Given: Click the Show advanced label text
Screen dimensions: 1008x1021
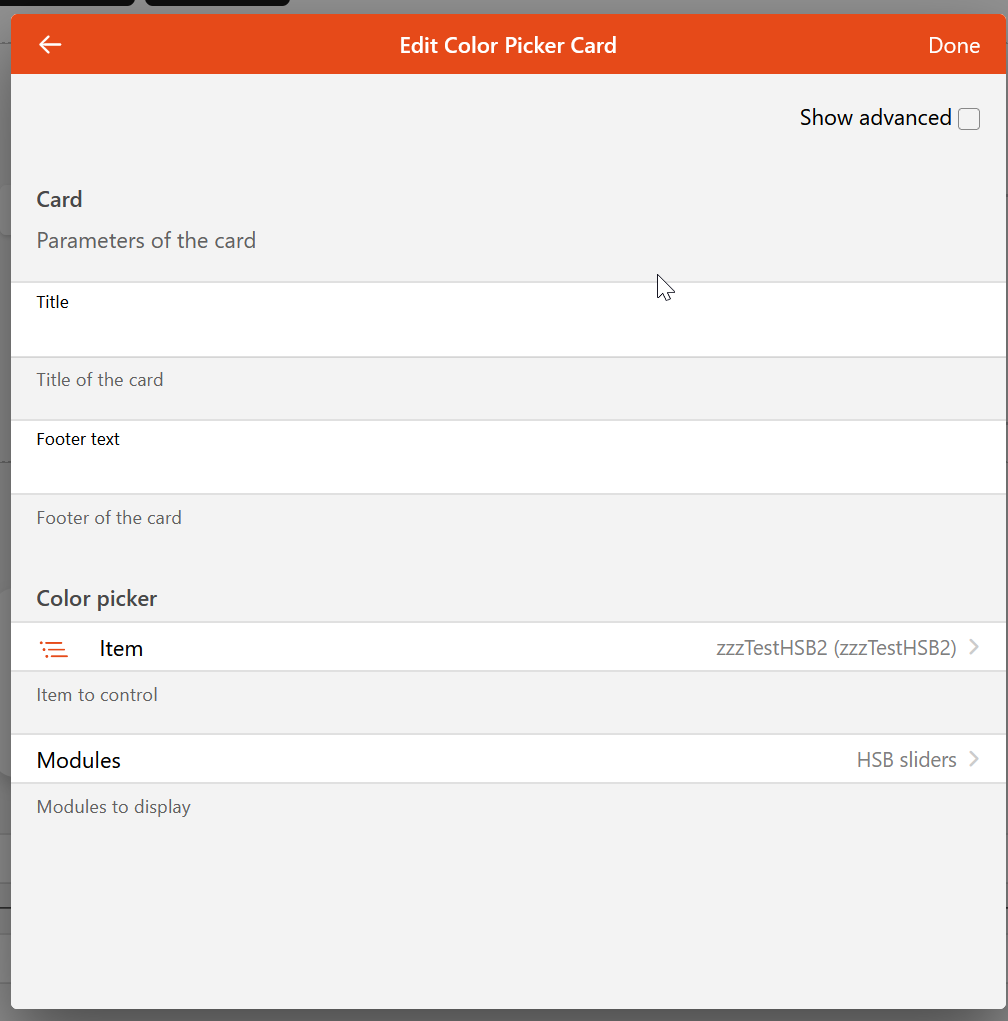Looking at the screenshot, I should [875, 118].
